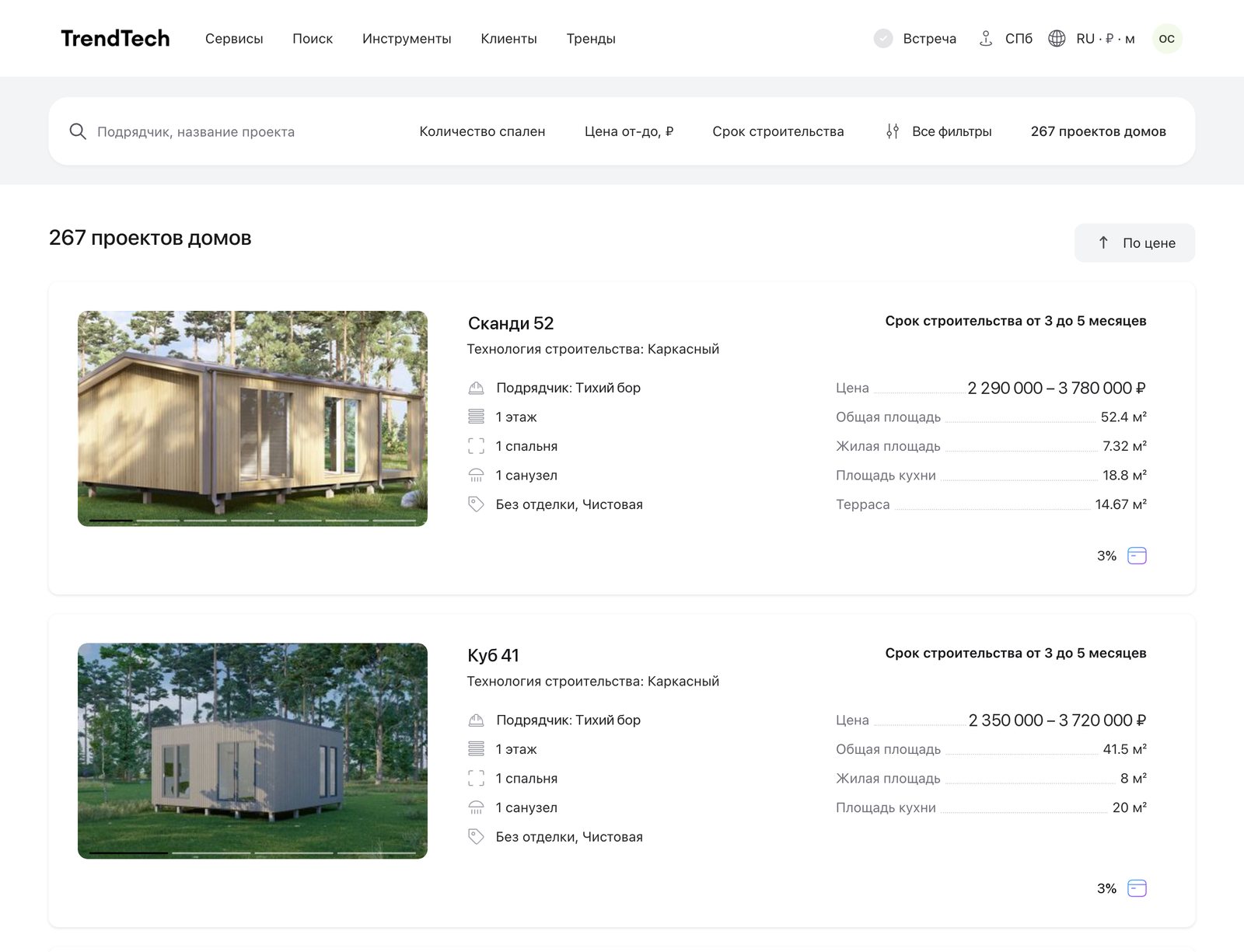The height and width of the screenshot is (952, 1244).
Task: Click the TrendTech logo
Action: [115, 38]
